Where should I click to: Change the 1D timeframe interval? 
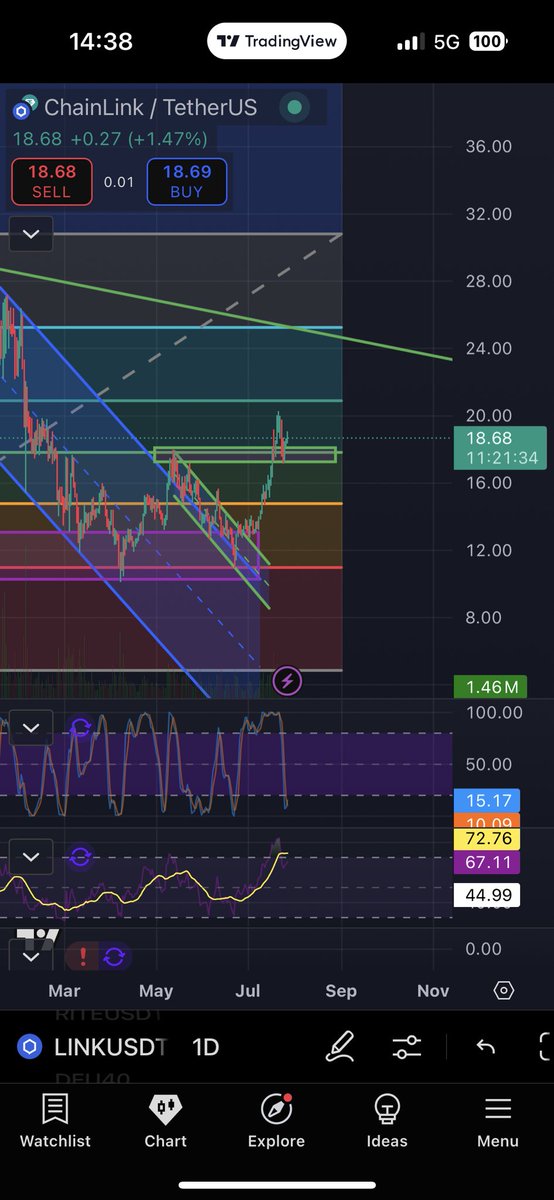click(x=205, y=1047)
